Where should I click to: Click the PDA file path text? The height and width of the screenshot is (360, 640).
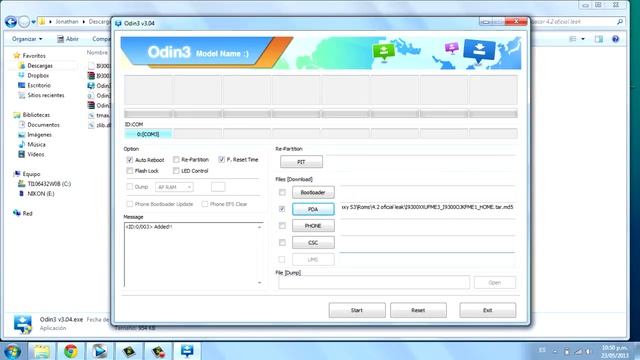[x=427, y=207]
